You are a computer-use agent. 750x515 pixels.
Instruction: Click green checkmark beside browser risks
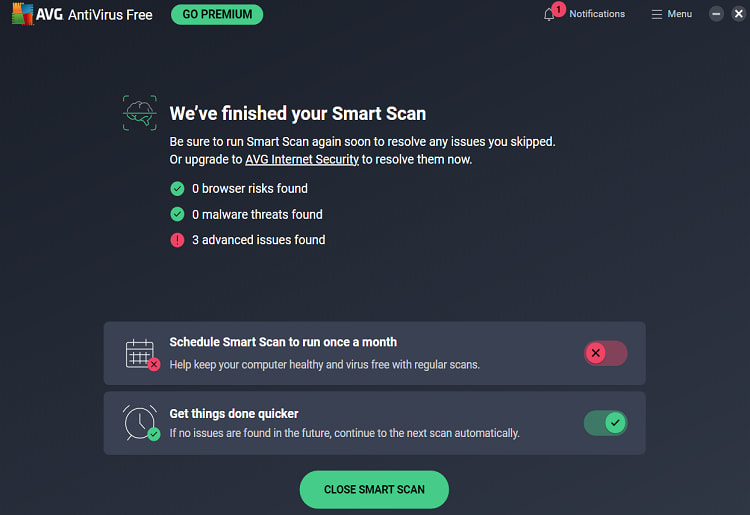(177, 188)
